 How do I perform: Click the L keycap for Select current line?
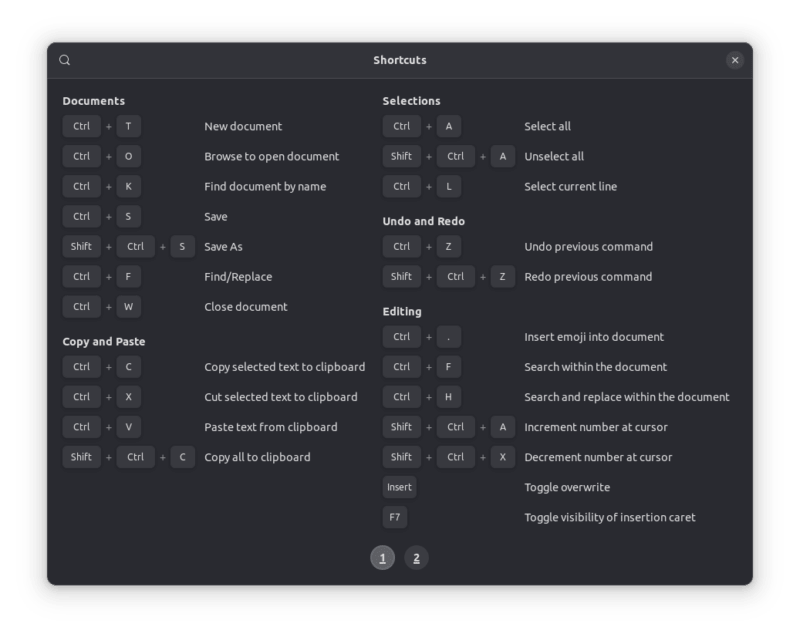click(x=449, y=186)
